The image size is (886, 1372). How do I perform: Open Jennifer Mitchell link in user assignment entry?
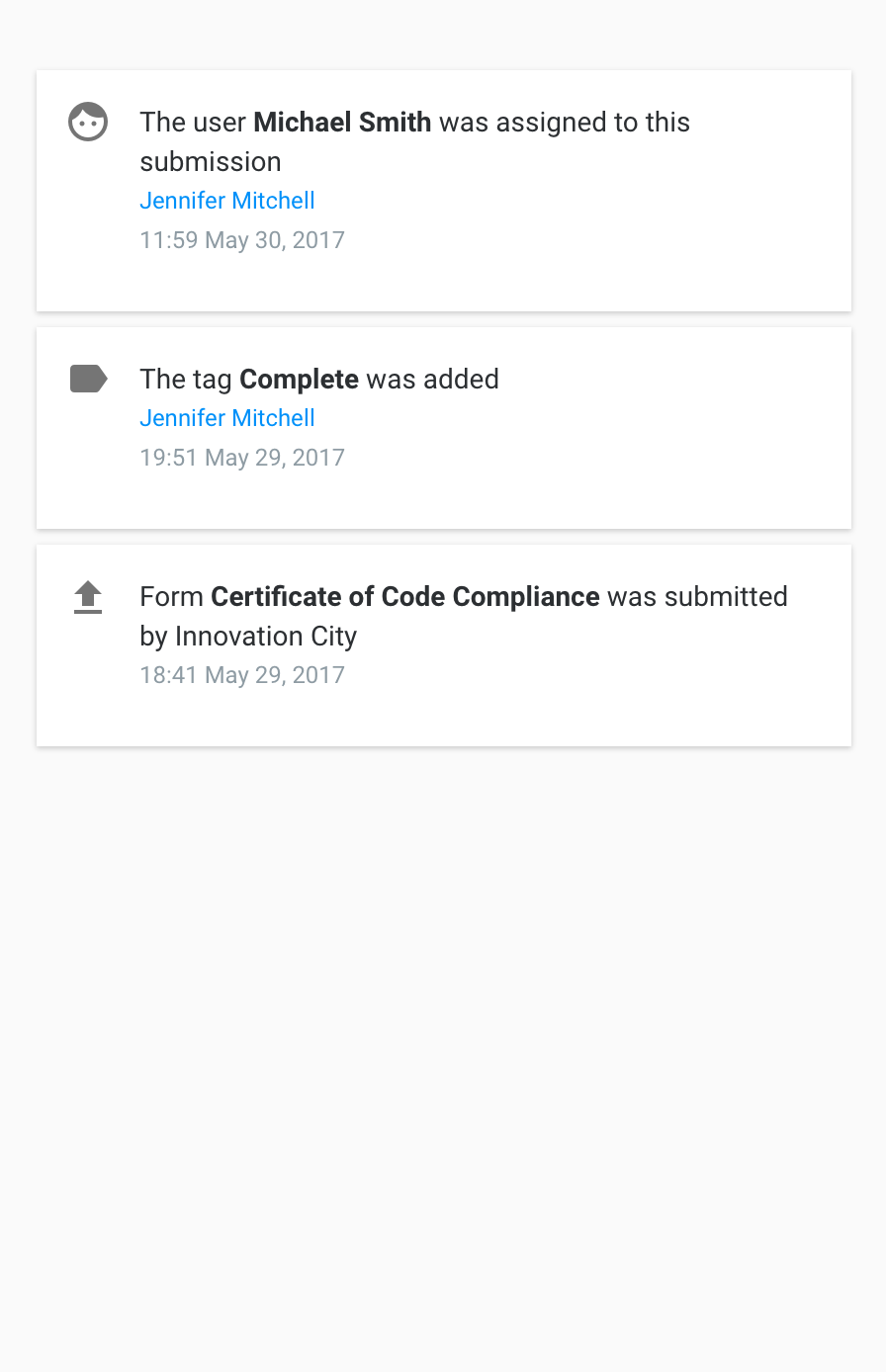227,201
